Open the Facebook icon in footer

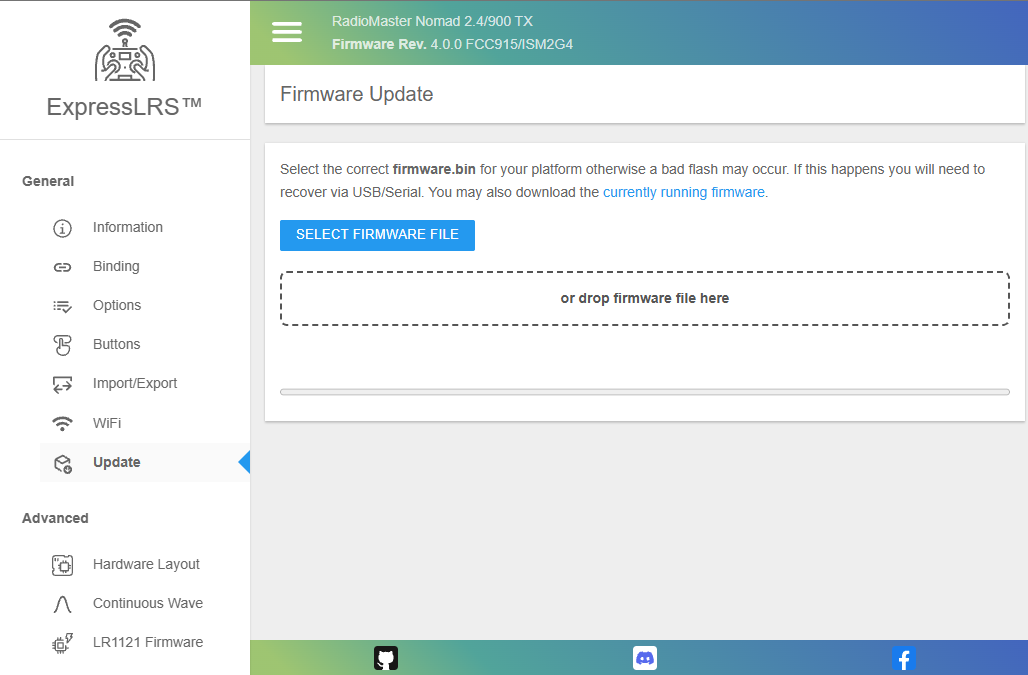click(903, 658)
